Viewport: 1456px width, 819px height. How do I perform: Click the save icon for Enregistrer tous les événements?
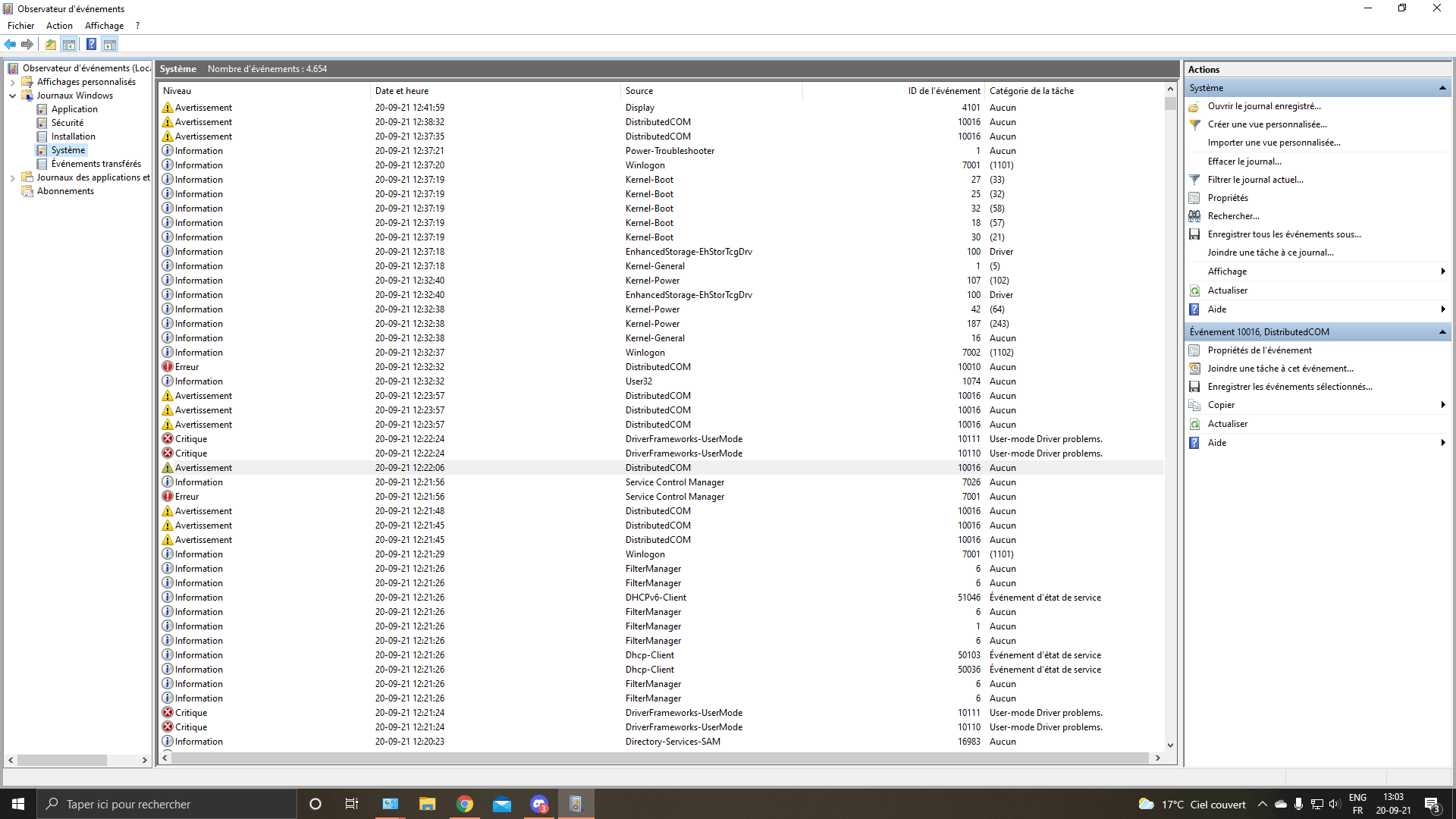click(x=1194, y=234)
